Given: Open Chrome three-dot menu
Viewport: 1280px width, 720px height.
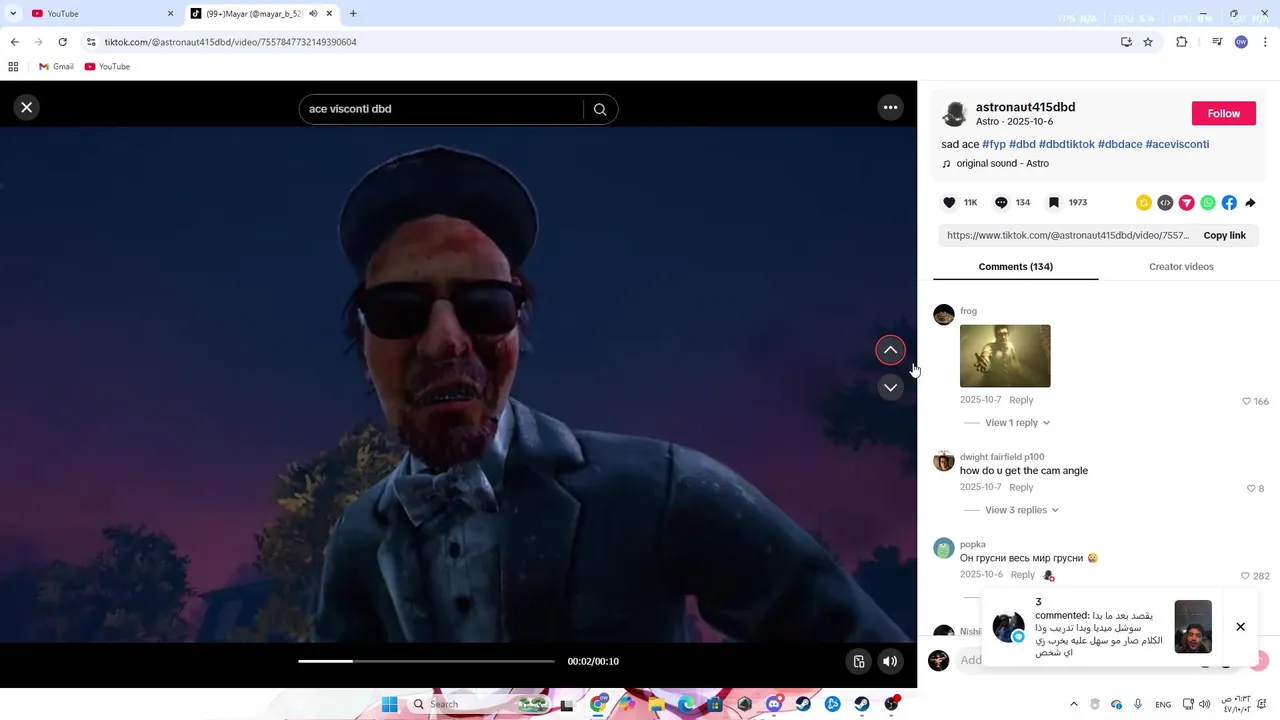Looking at the screenshot, I should coord(1265,42).
